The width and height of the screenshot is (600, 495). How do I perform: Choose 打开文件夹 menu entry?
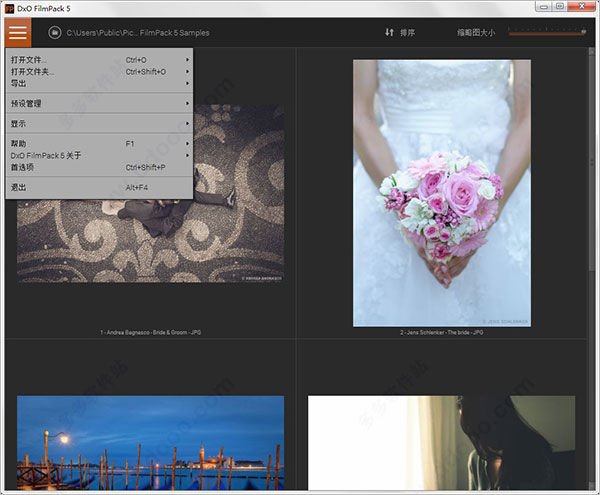pyautogui.click(x=33, y=72)
